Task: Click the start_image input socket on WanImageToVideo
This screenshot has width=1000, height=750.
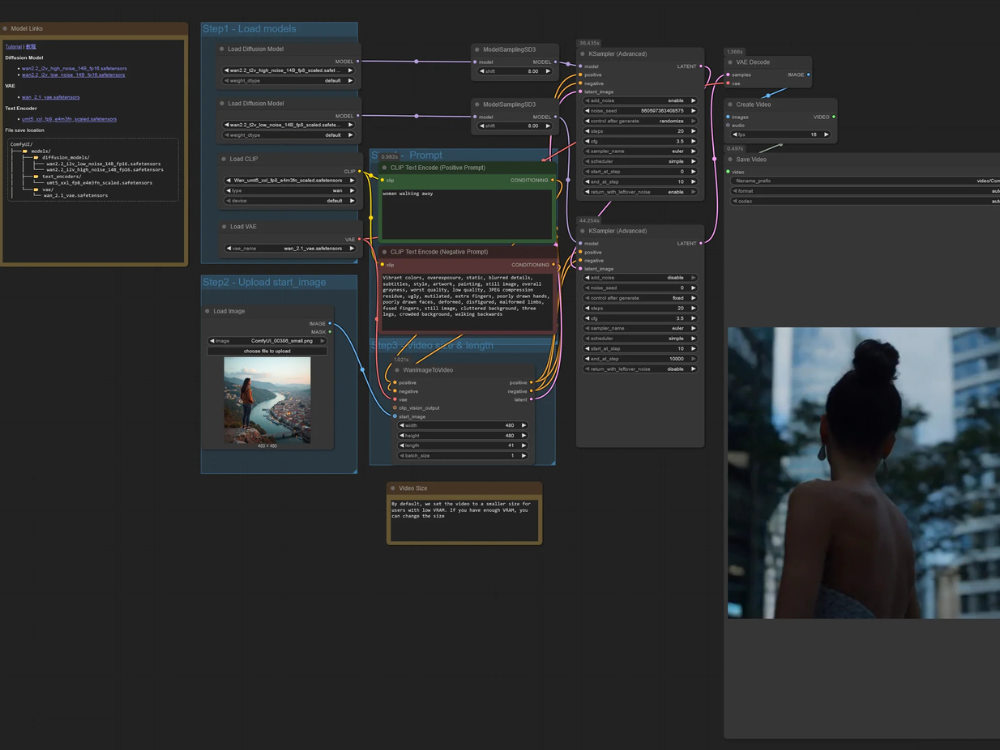Action: click(x=395, y=416)
